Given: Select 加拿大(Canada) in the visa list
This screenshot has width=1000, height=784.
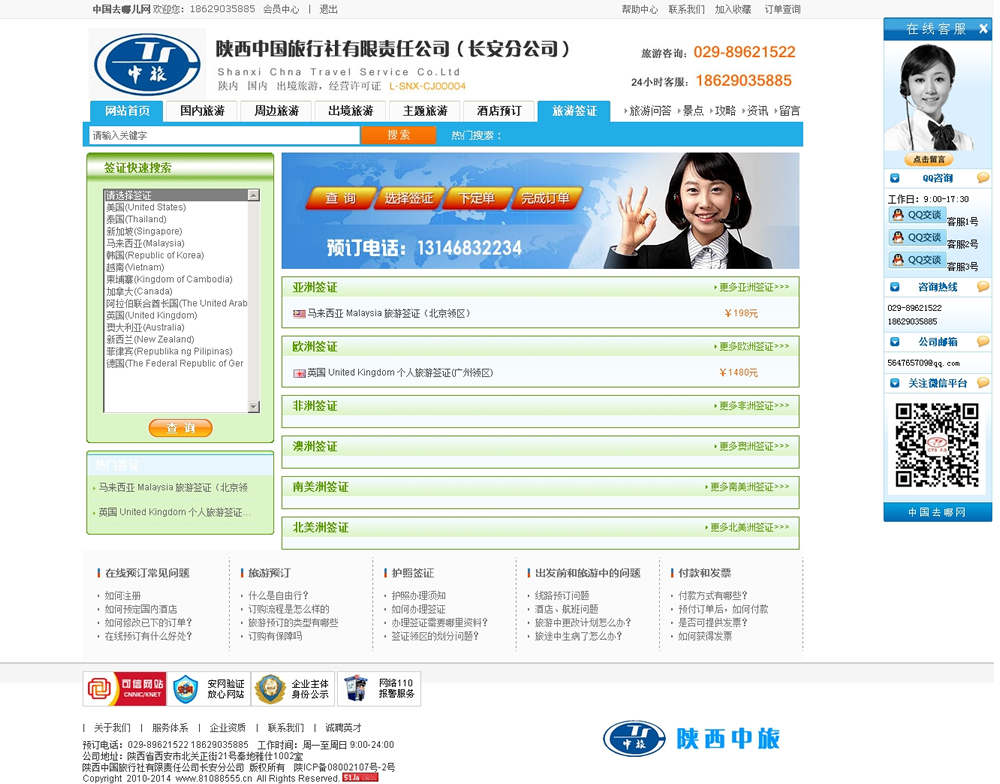Looking at the screenshot, I should 139,292.
